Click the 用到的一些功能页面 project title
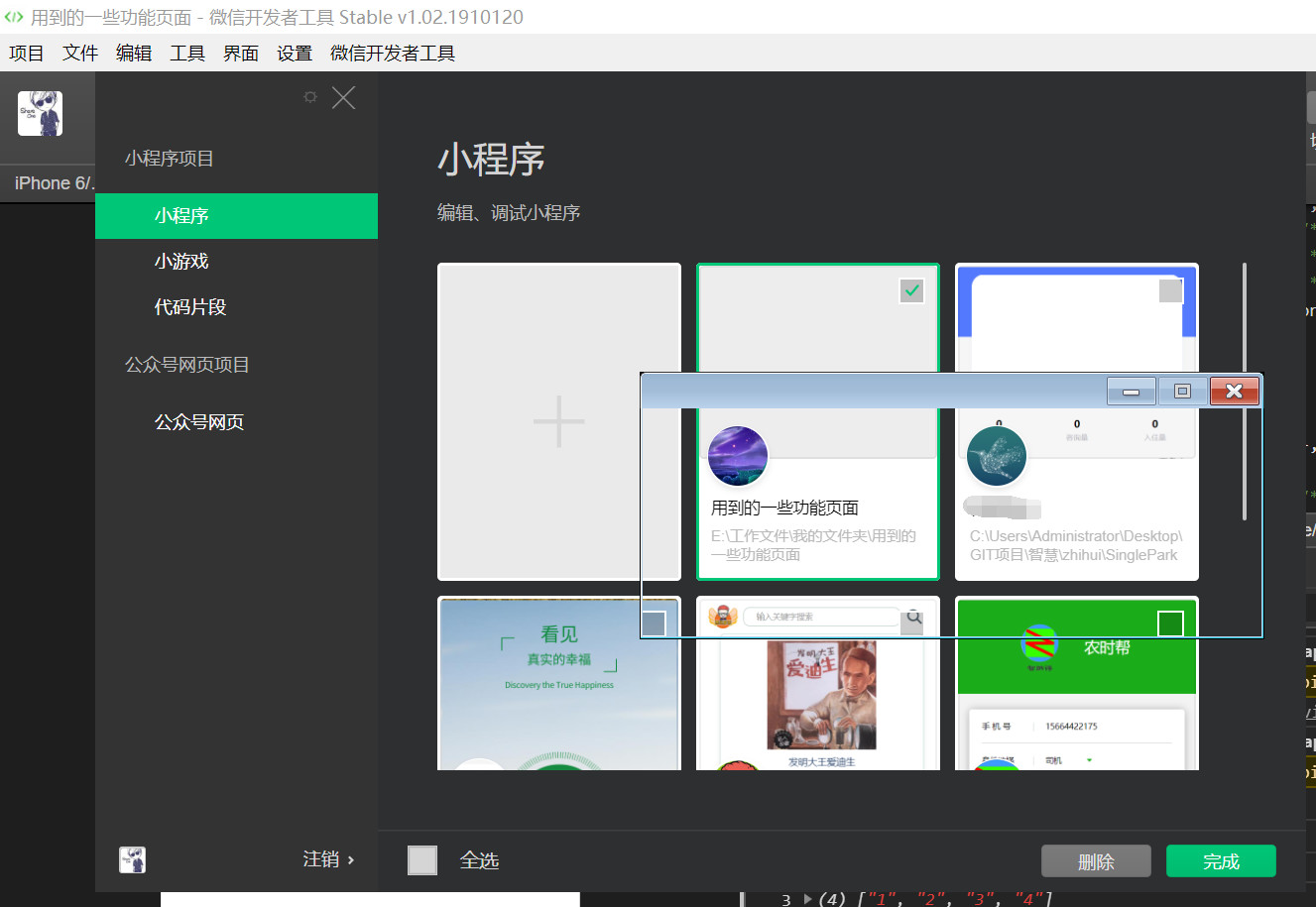Viewport: 1316px width, 907px height. click(x=784, y=508)
